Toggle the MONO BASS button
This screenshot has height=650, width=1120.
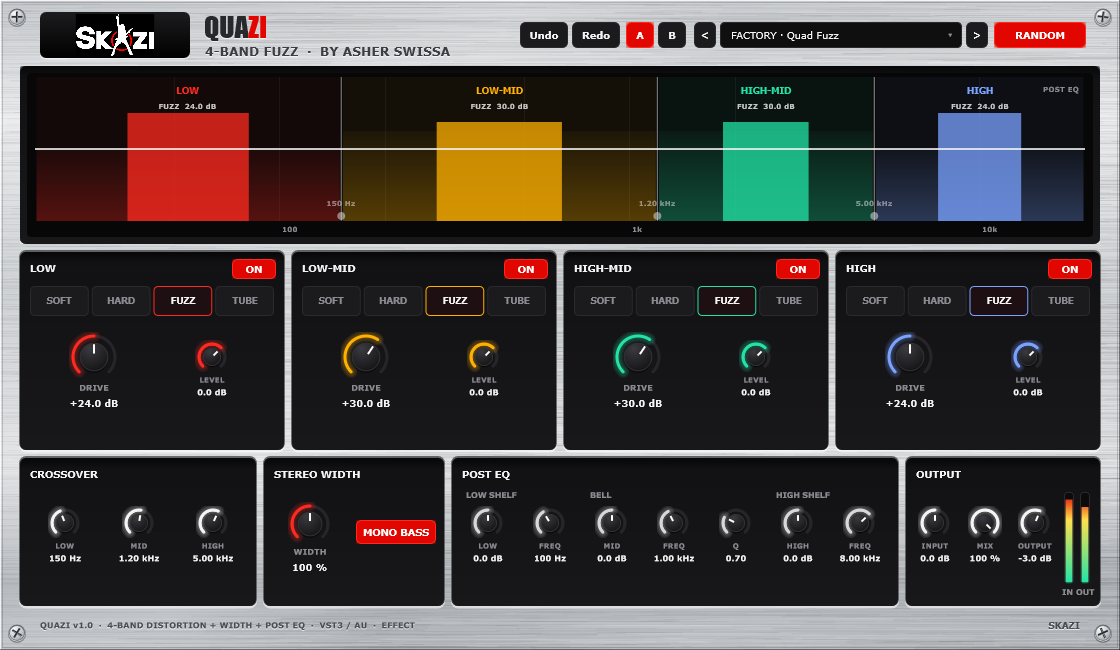point(396,532)
